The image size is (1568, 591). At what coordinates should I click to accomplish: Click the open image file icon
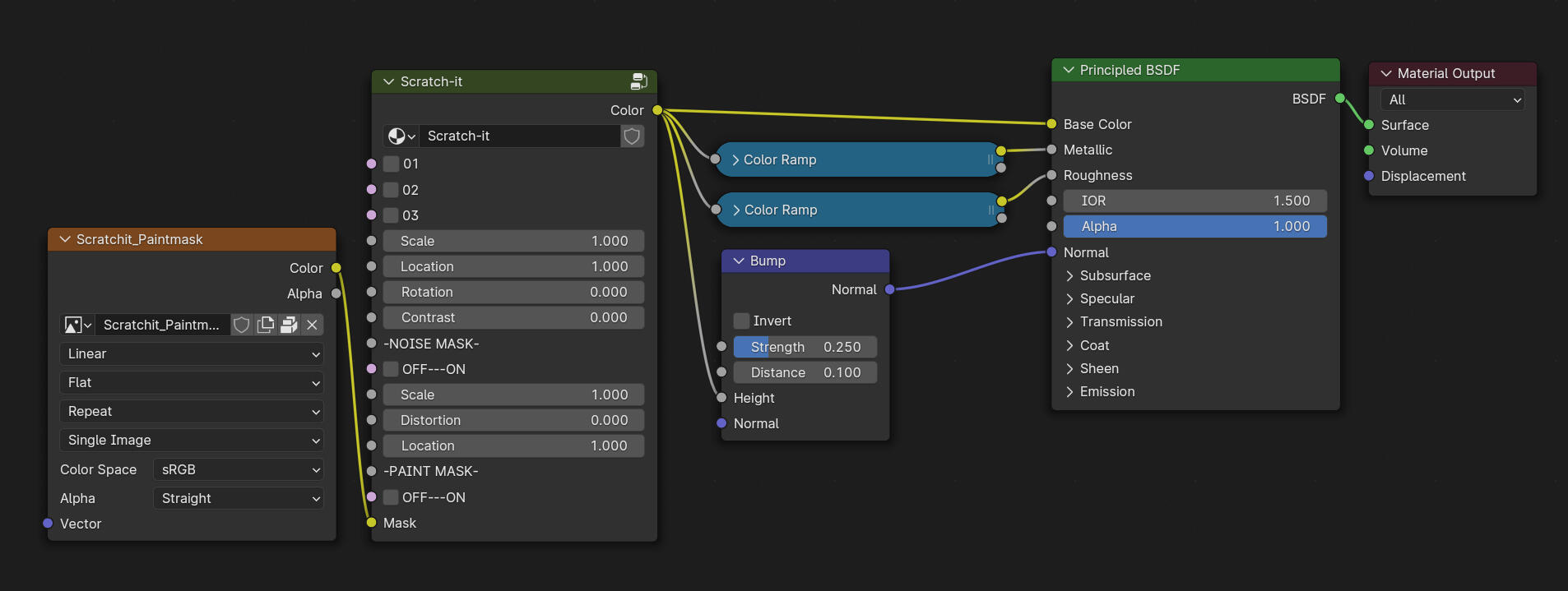click(289, 326)
